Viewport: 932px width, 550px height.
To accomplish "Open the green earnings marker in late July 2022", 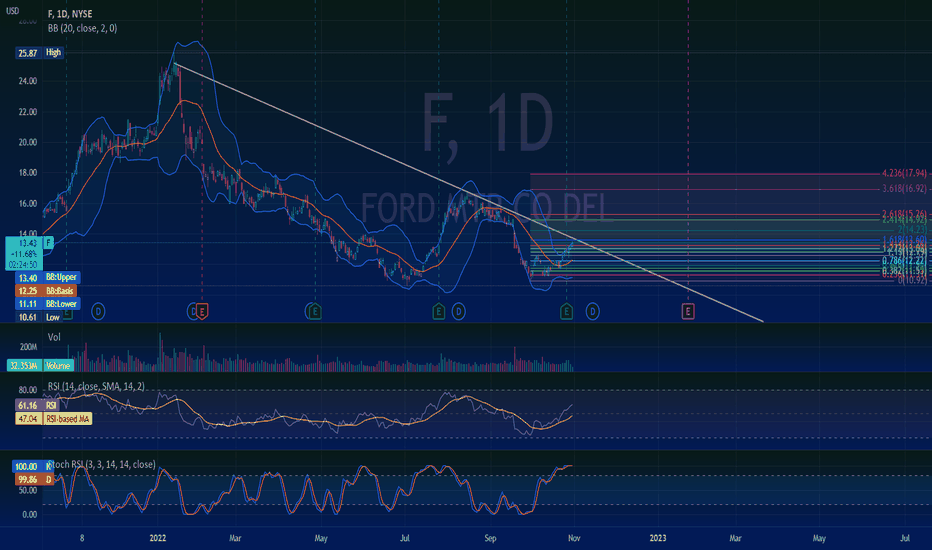I will pos(439,311).
